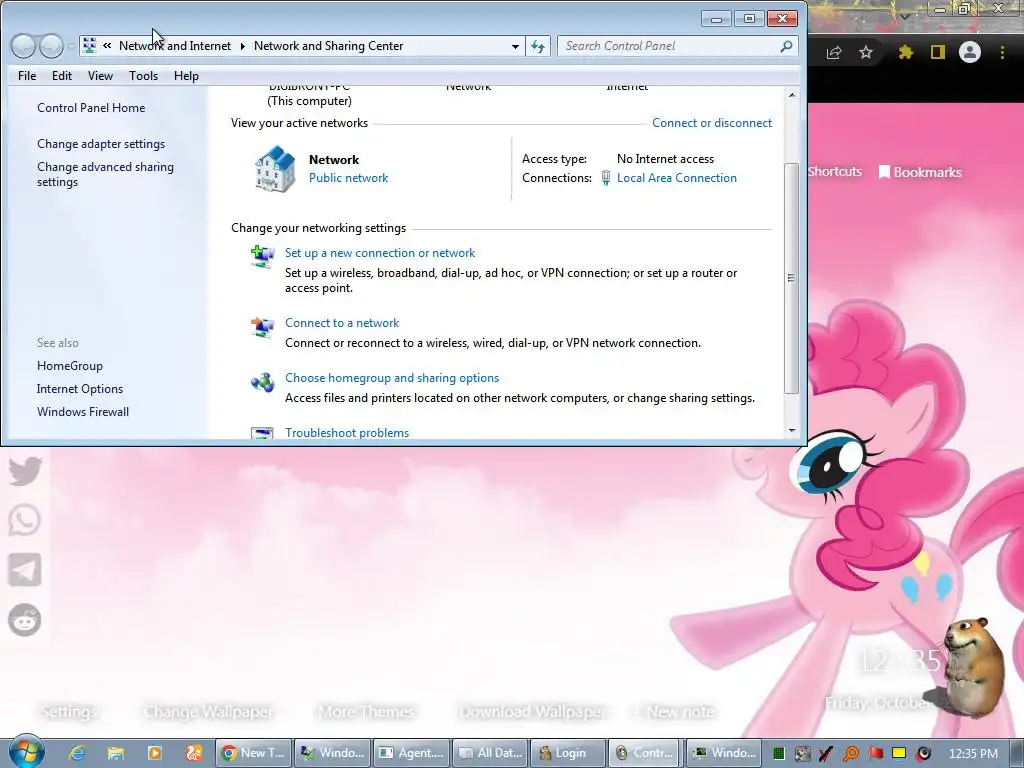This screenshot has width=1024, height=768.
Task: Open Change adapter settings
Action: pyautogui.click(x=101, y=144)
